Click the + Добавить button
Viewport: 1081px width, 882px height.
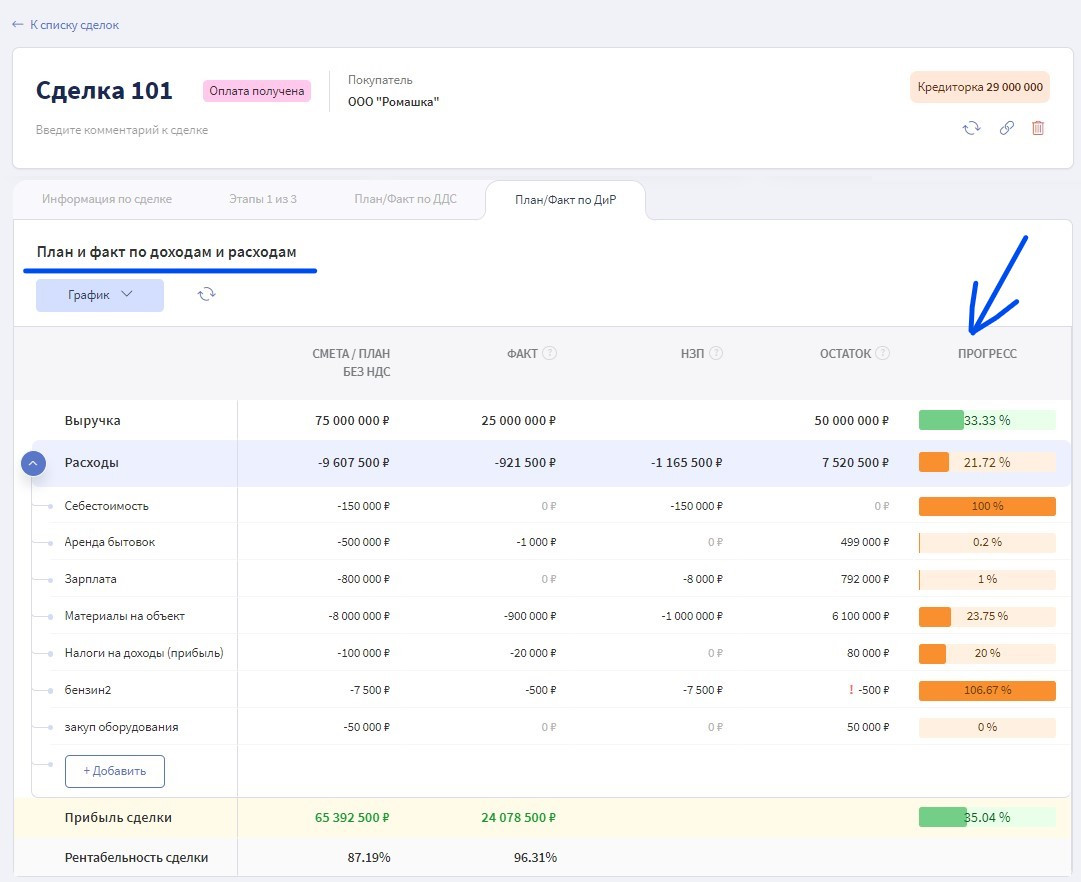coord(115,771)
